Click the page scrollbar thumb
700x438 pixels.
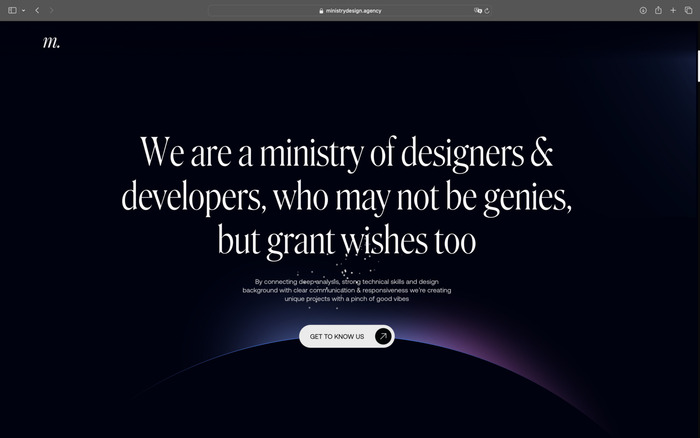point(698,66)
